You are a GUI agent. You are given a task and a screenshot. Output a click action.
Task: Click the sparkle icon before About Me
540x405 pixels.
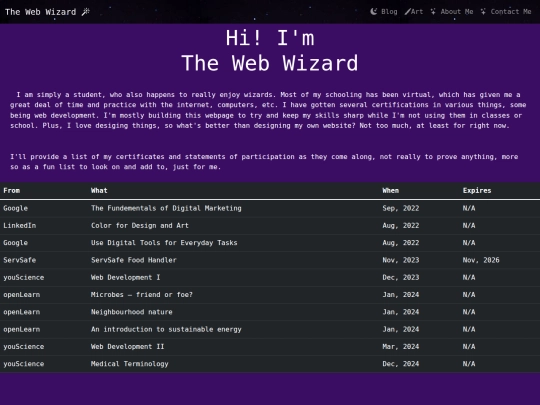433,12
